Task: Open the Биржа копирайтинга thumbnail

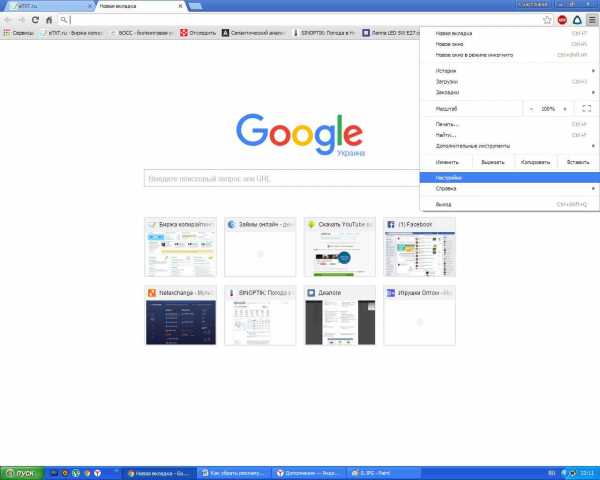Action: click(x=181, y=247)
